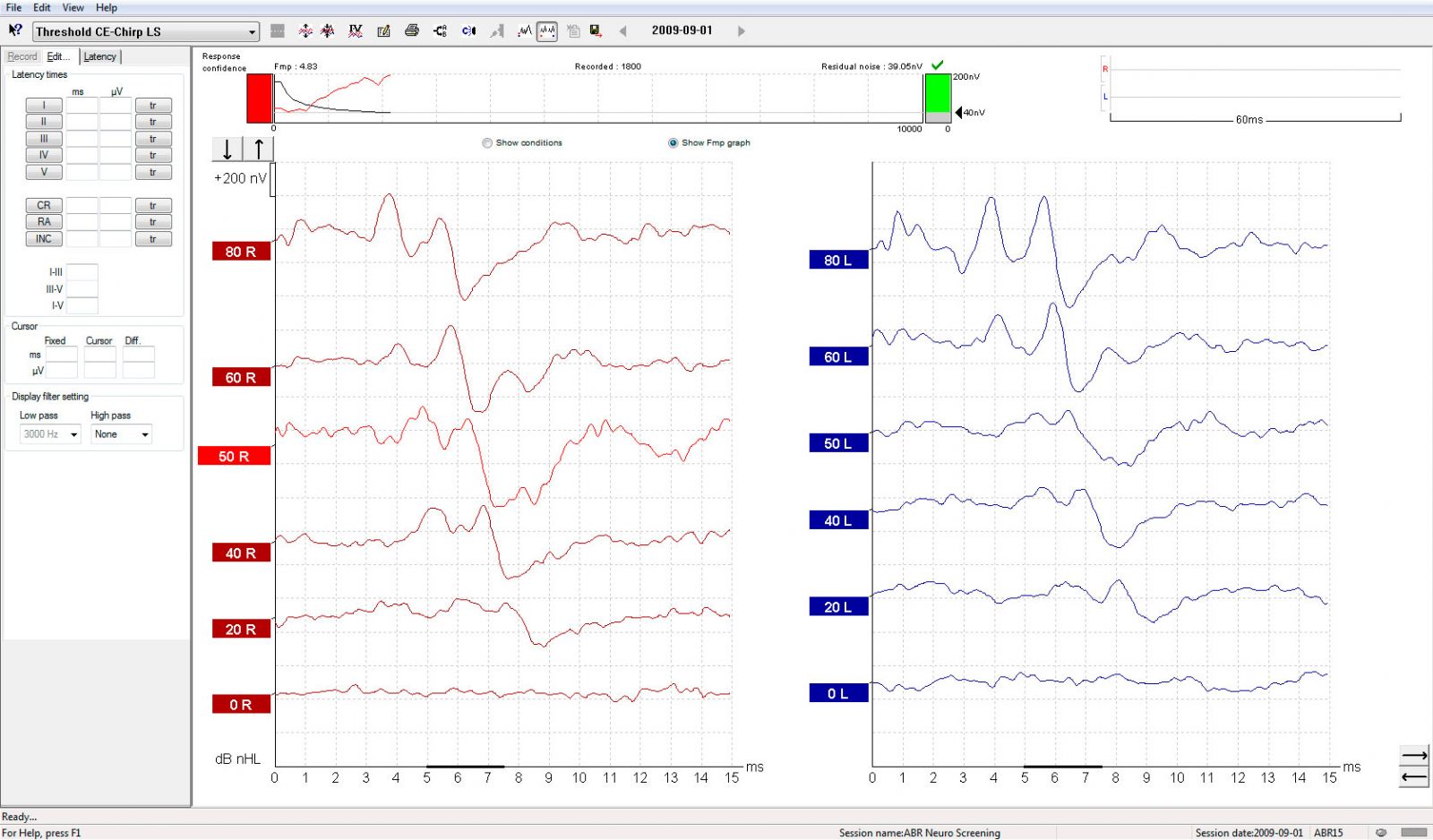Select the Show Fmp graph option
Screen dimensions: 1433x840
pos(673,142)
